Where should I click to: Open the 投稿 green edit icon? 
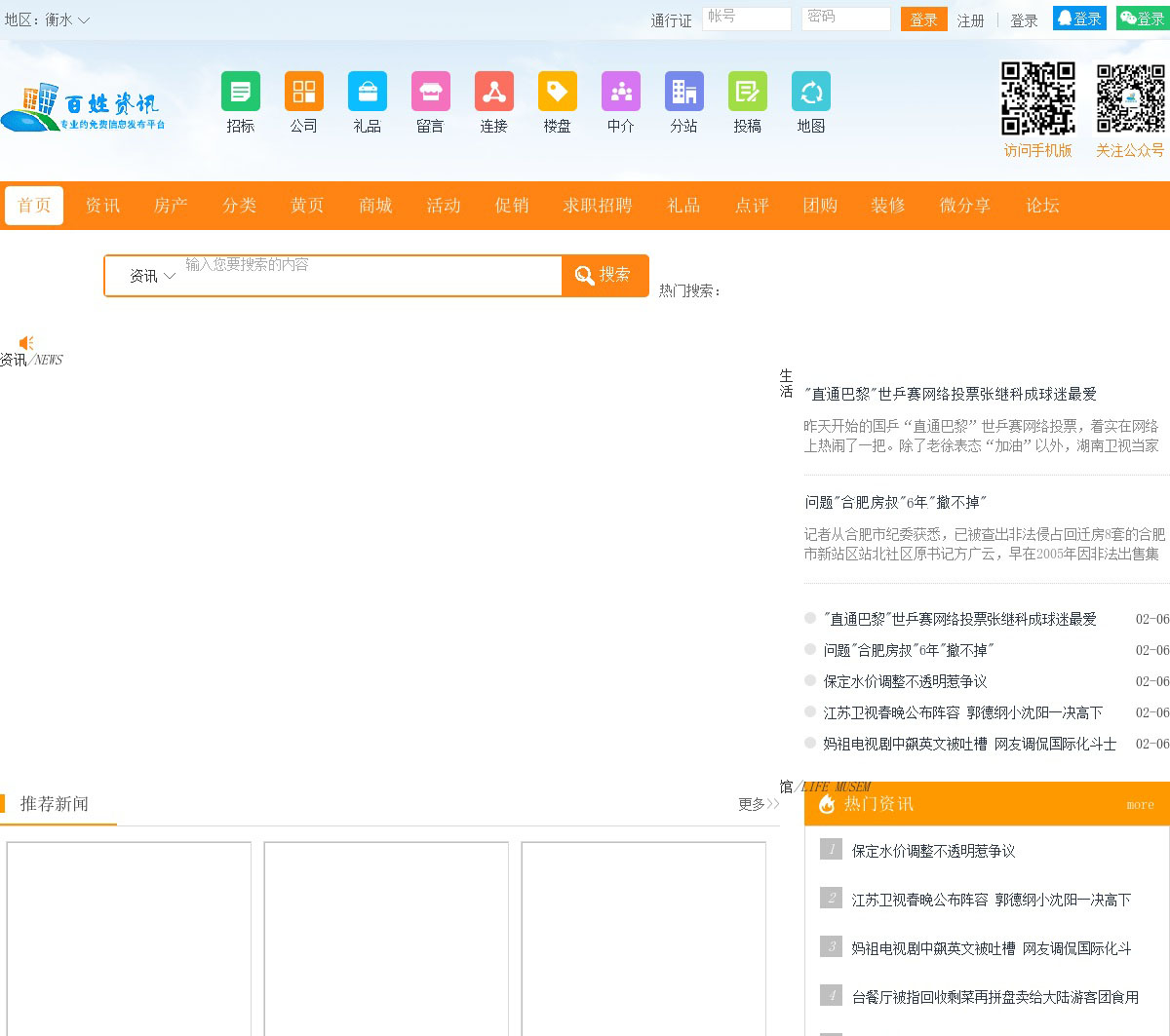tap(747, 92)
